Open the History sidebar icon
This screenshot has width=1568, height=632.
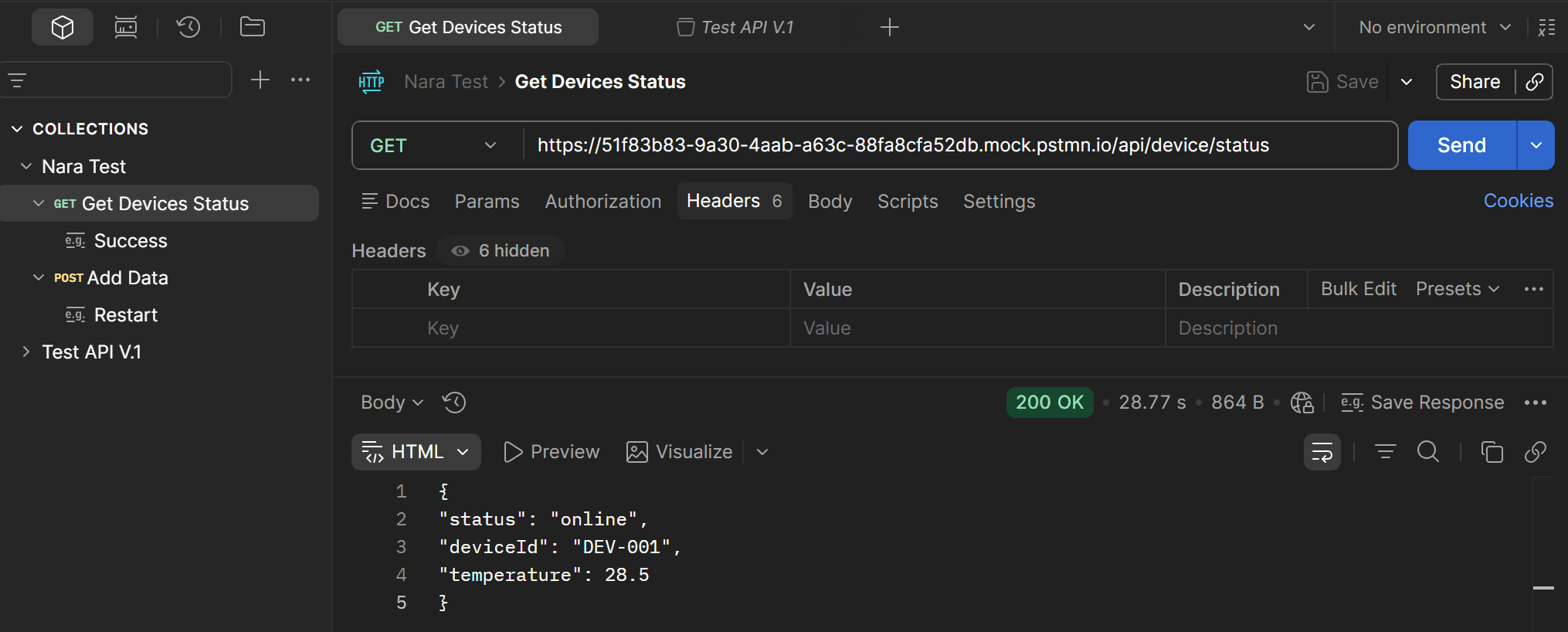point(188,27)
